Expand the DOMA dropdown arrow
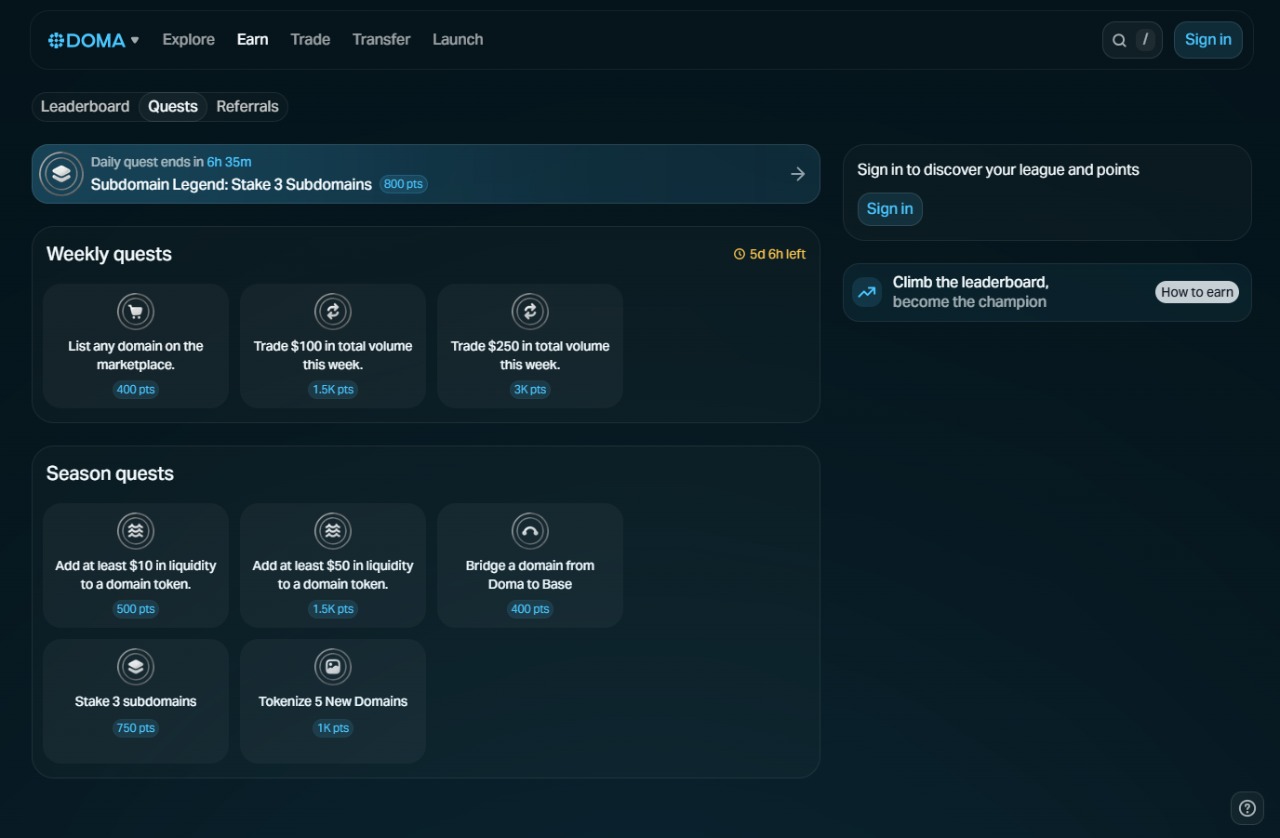 135,41
